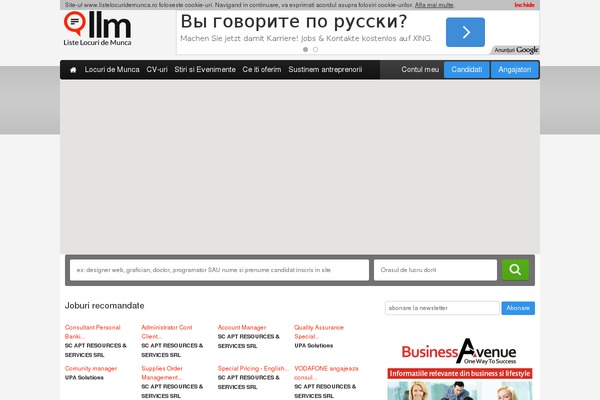This screenshot has width=600, height=400.
Task: Click UPA Solutions under Comunity manager
Action: click(x=84, y=378)
